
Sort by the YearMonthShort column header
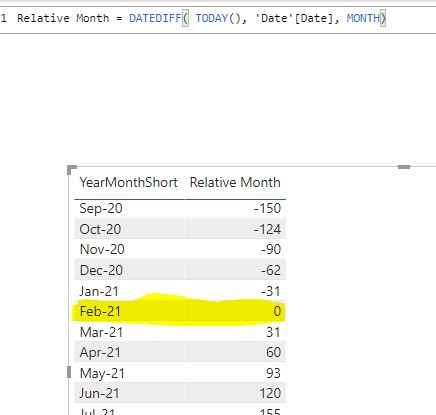point(129,183)
